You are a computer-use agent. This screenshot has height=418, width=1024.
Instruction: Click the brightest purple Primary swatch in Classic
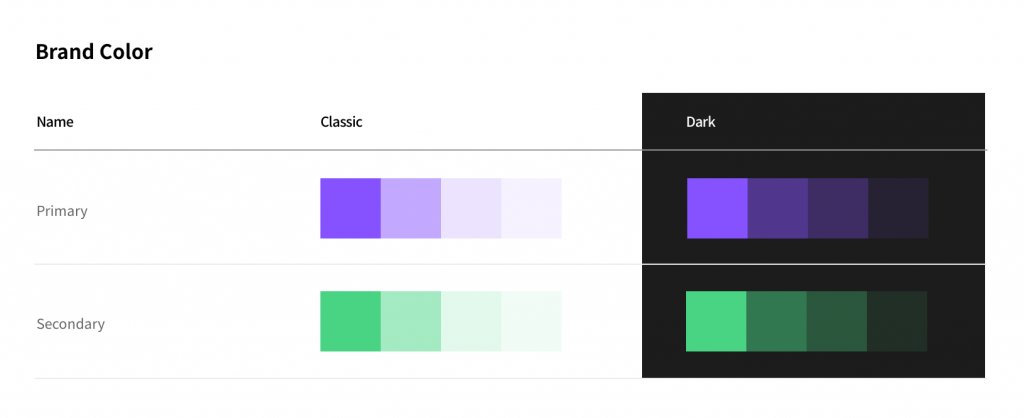point(350,208)
